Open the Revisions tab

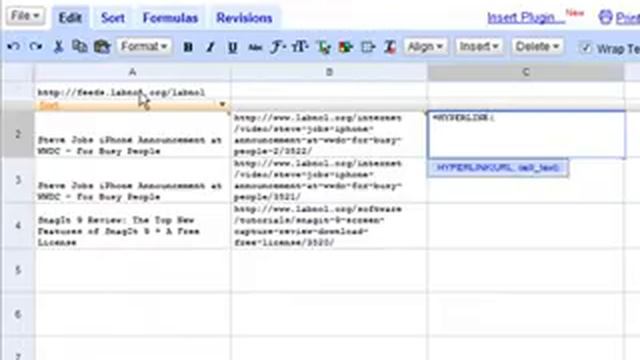click(244, 18)
